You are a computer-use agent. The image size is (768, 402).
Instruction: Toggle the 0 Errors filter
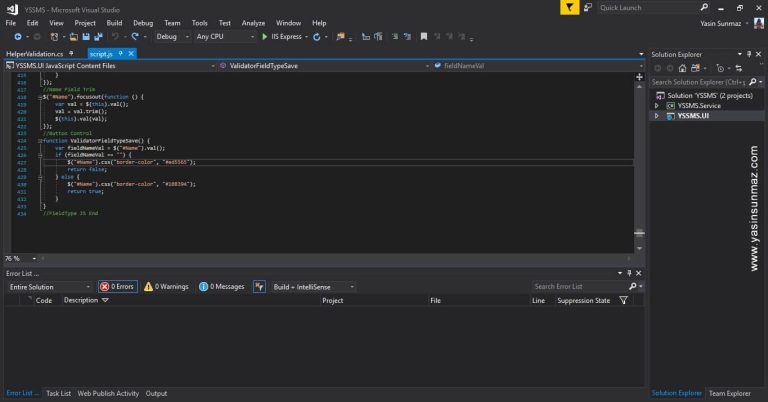point(117,286)
